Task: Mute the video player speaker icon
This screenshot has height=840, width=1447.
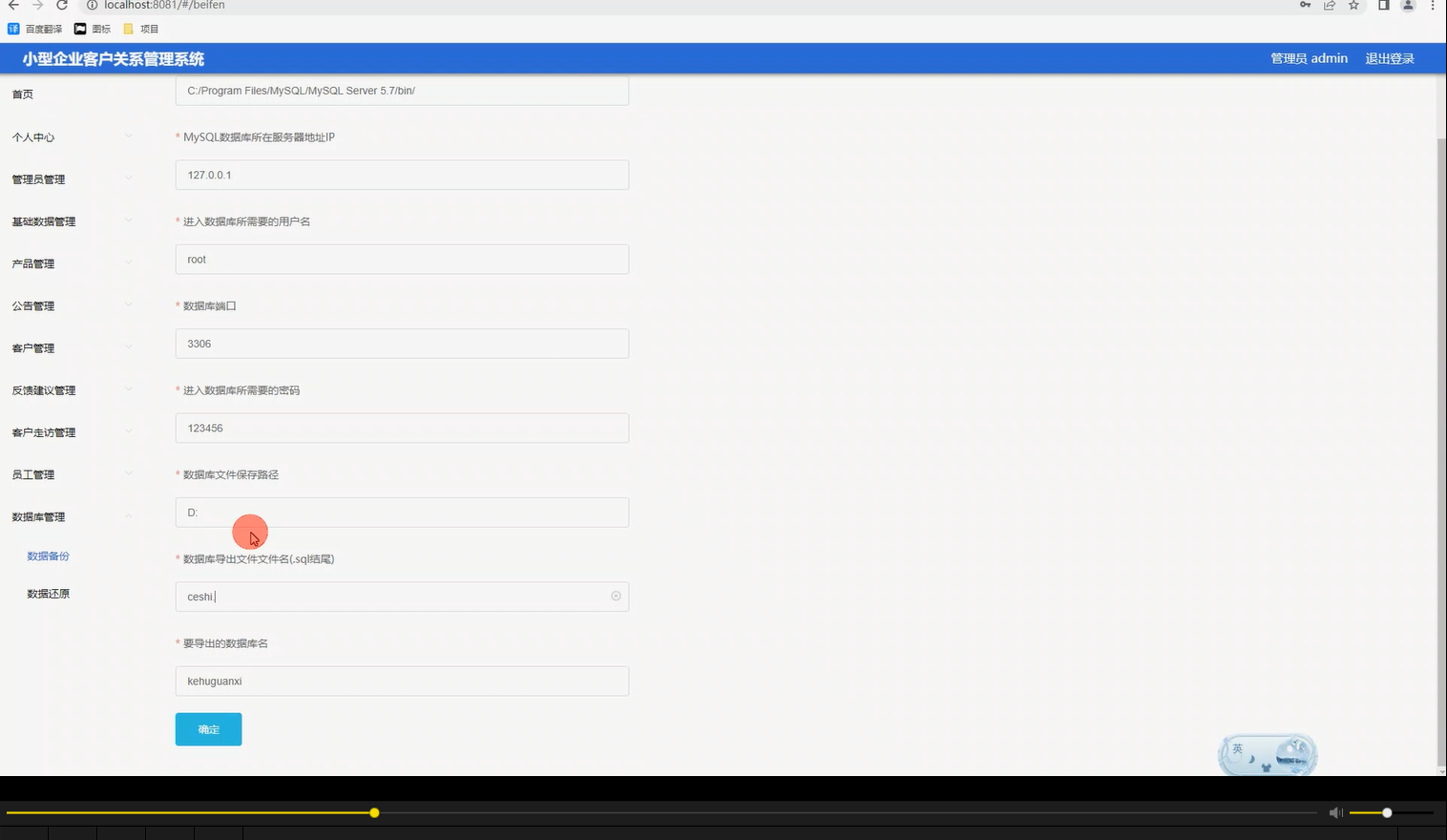Action: point(1335,812)
